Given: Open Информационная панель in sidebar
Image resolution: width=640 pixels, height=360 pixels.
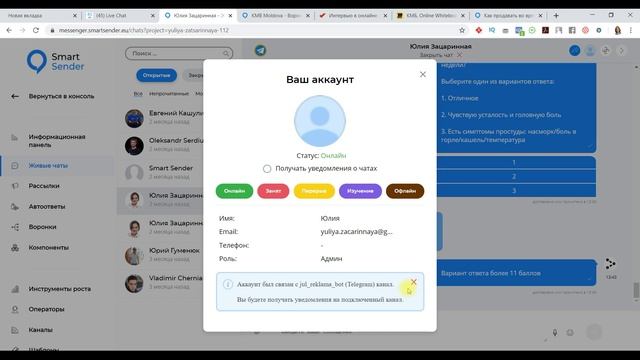Looking at the screenshot, I should tap(57, 141).
